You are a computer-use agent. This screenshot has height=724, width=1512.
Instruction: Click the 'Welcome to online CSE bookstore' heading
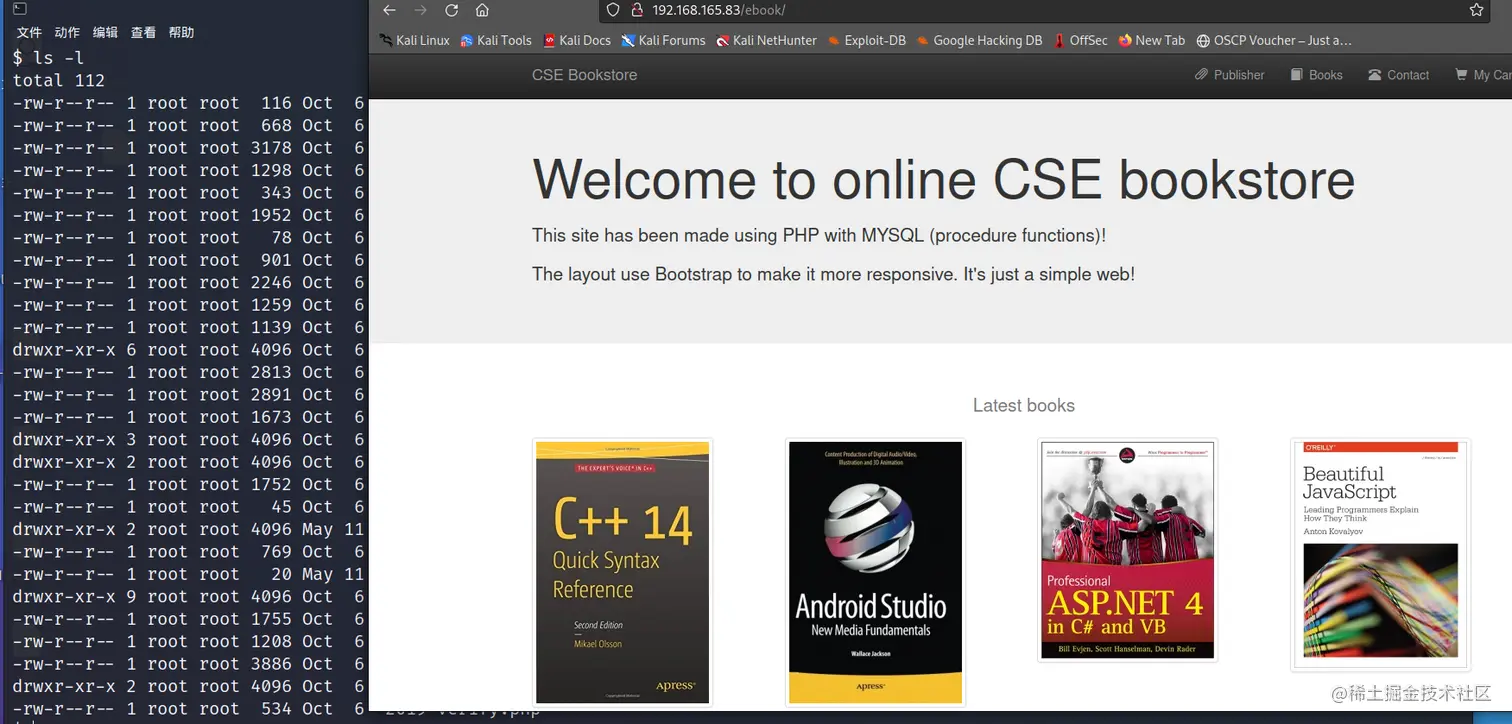[943, 181]
